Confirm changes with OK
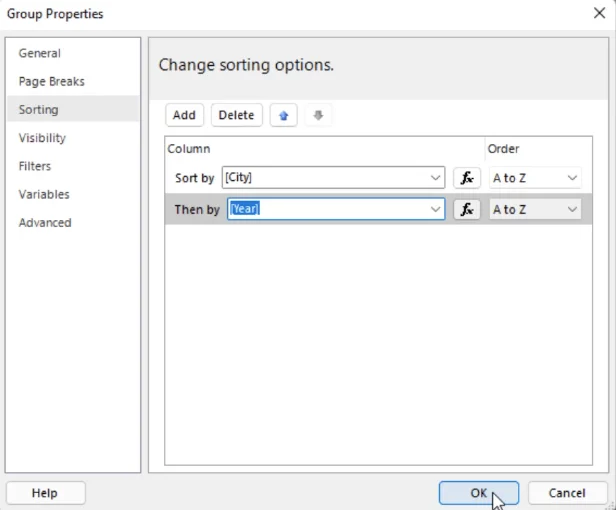This screenshot has width=616, height=510. pyautogui.click(x=478, y=493)
